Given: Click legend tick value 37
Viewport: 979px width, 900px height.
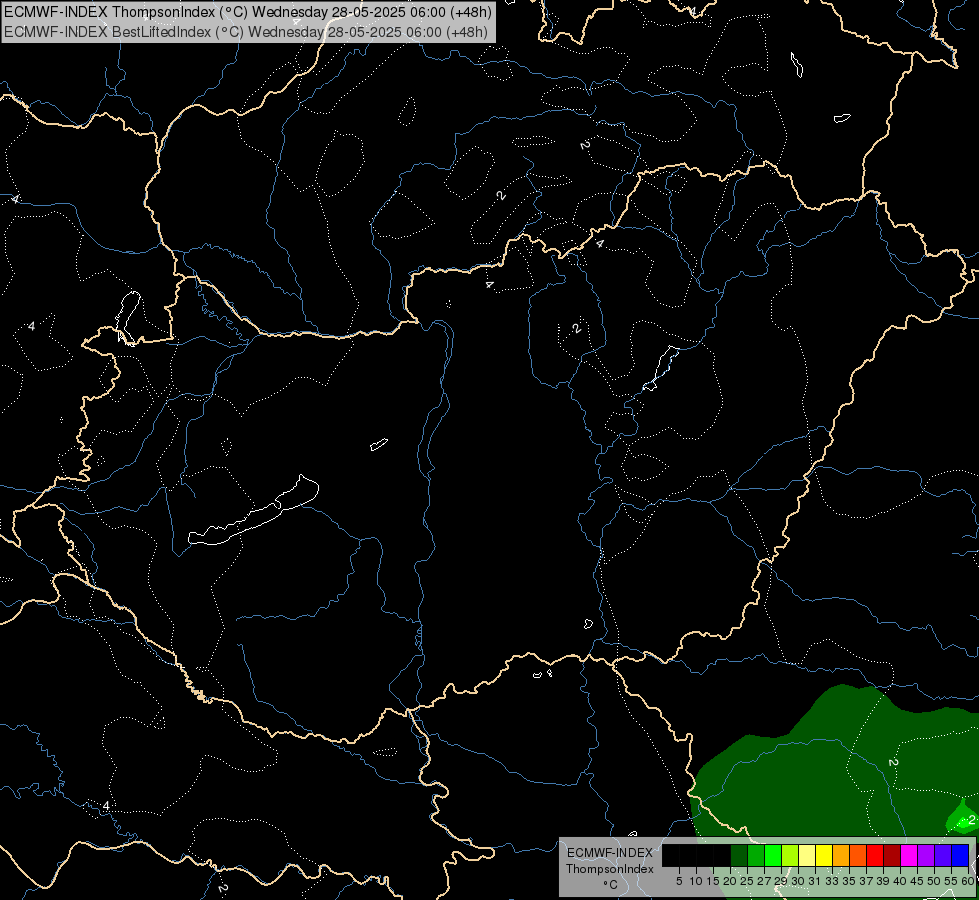Looking at the screenshot, I should pyautogui.click(x=866, y=881).
